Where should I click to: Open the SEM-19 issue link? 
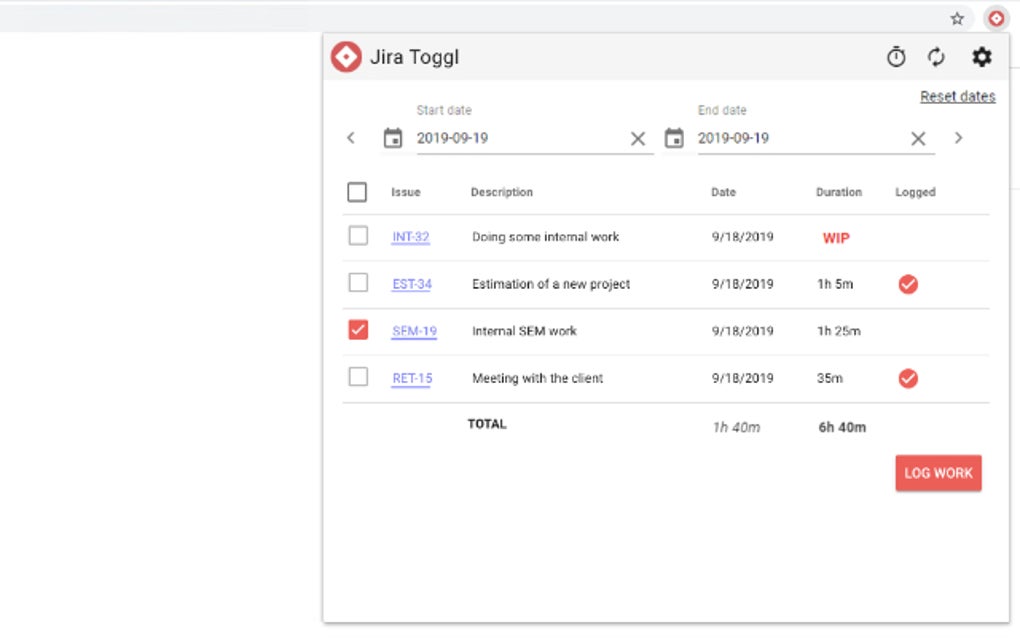pyautogui.click(x=414, y=331)
